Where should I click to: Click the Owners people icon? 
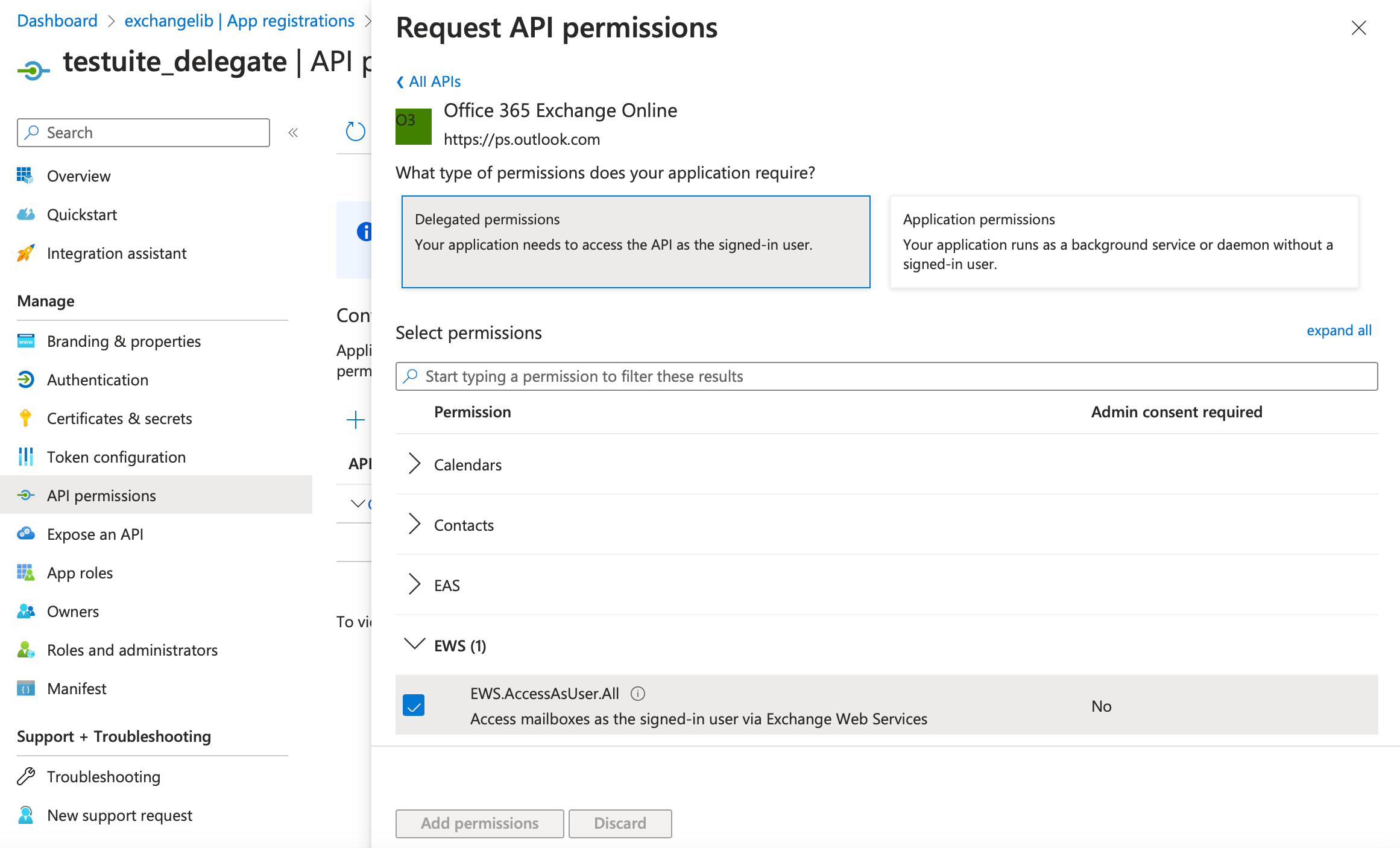click(26, 611)
